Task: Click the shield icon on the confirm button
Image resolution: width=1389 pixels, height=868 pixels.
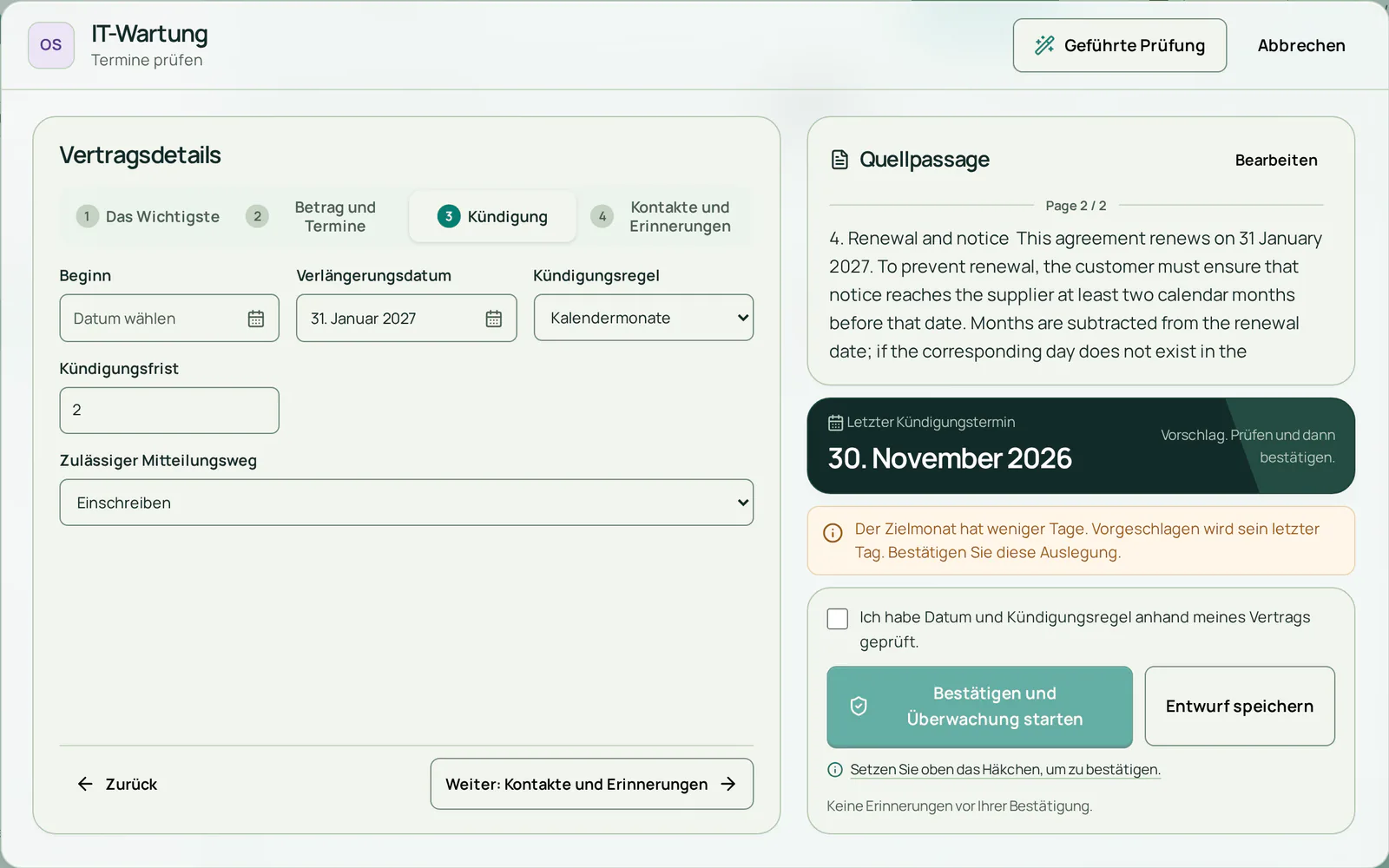Action: 859,707
